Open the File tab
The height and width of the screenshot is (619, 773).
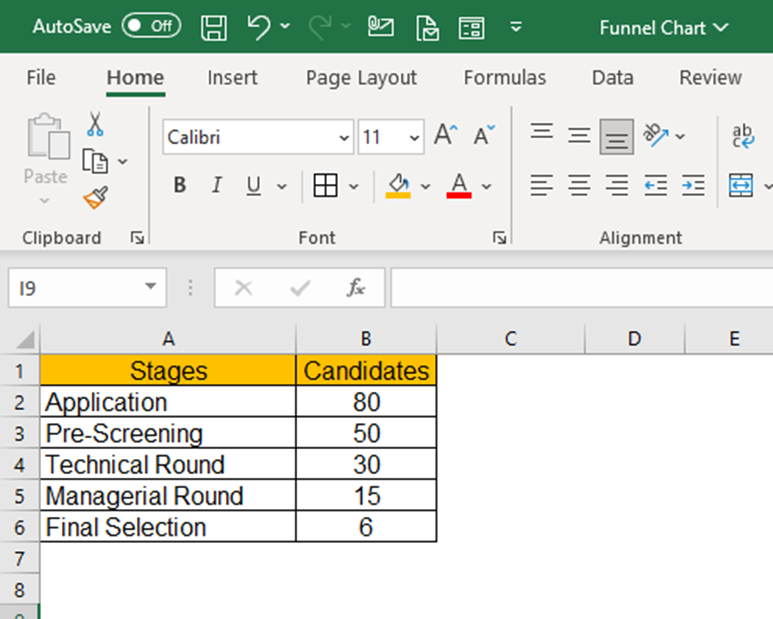pyautogui.click(x=41, y=78)
